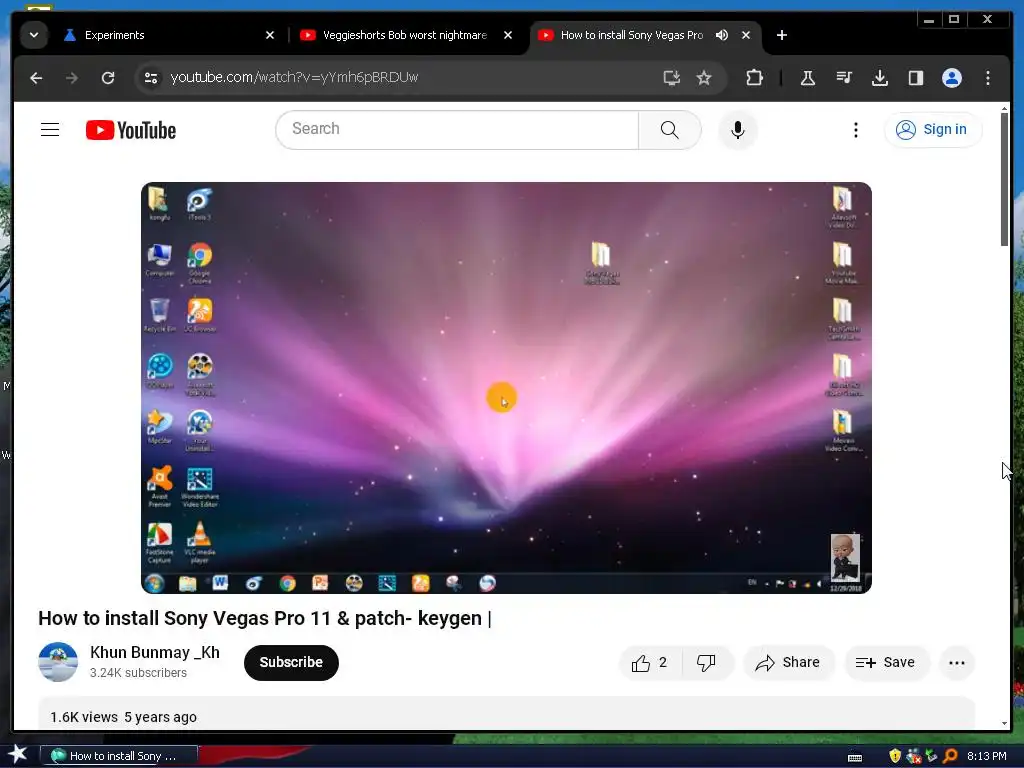The width and height of the screenshot is (1024, 768).
Task: Open YouTube hamburger guide menu
Action: pyautogui.click(x=50, y=129)
